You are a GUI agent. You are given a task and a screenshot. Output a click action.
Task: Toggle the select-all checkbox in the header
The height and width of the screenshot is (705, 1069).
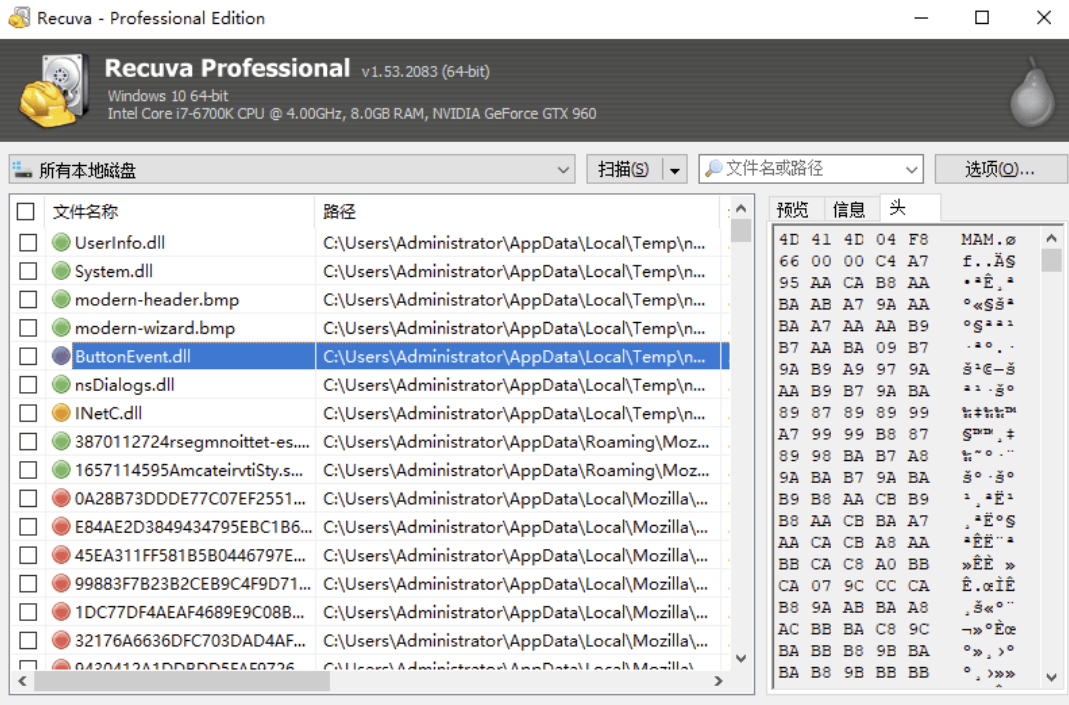(x=26, y=211)
